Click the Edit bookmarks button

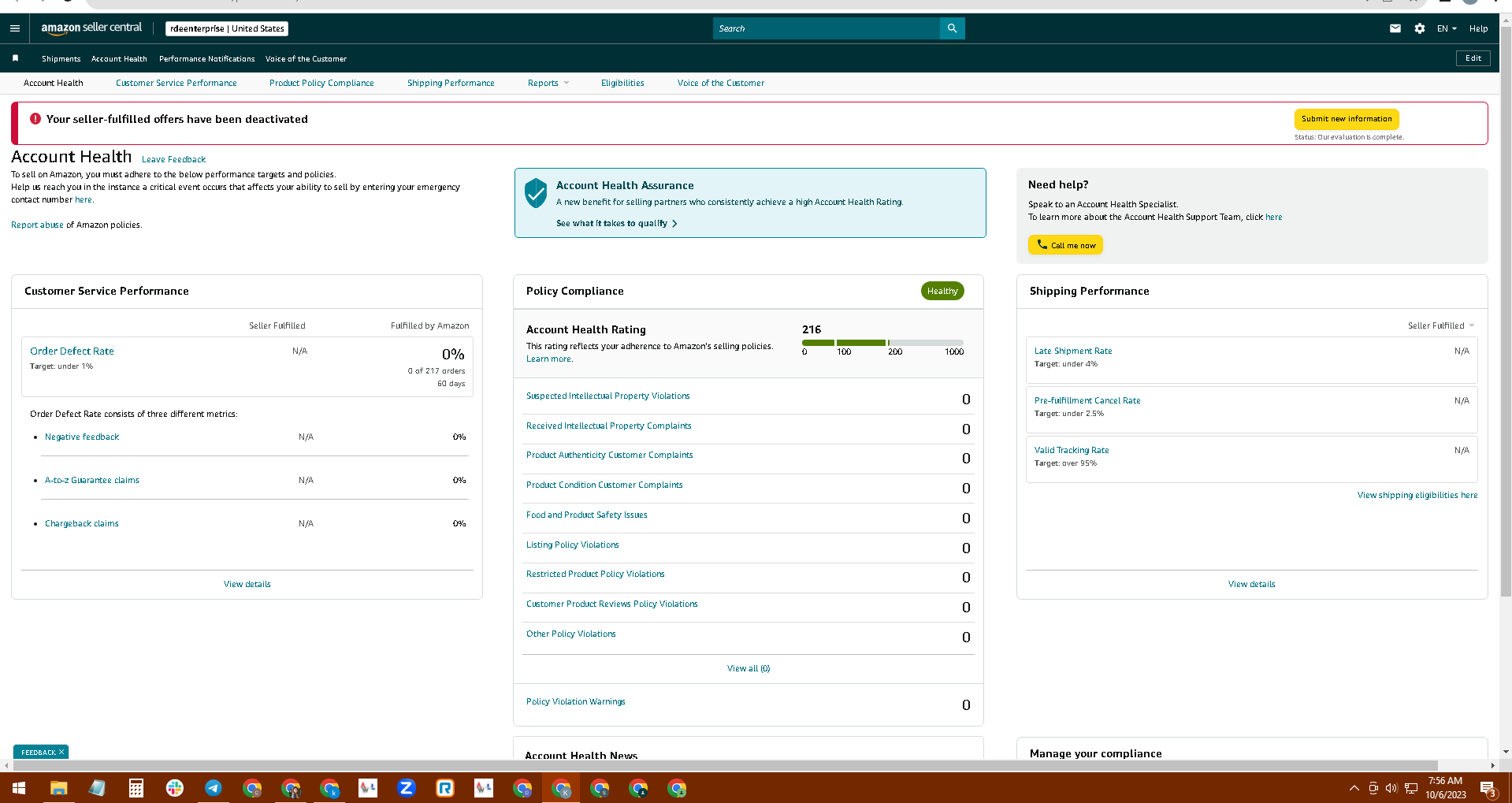[x=1473, y=58]
